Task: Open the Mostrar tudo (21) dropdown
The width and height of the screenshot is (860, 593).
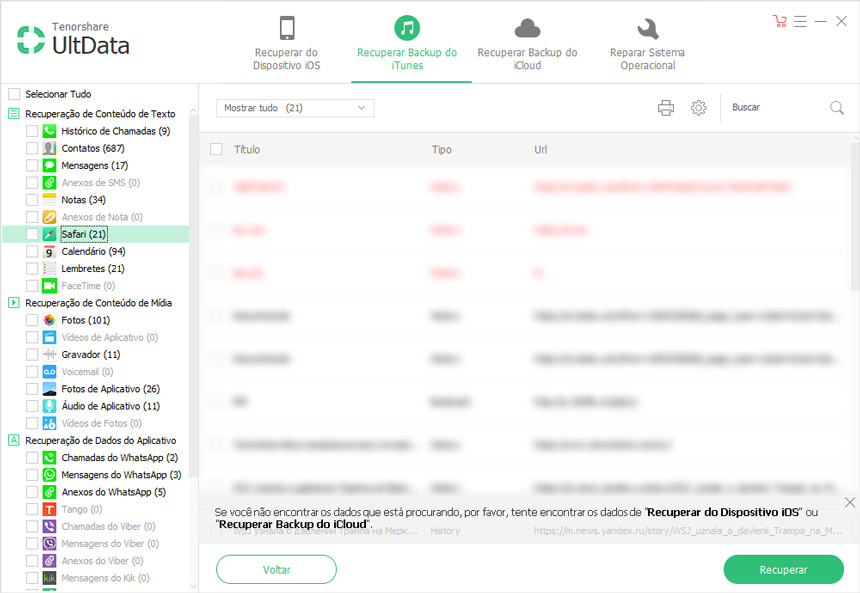Action: (295, 108)
